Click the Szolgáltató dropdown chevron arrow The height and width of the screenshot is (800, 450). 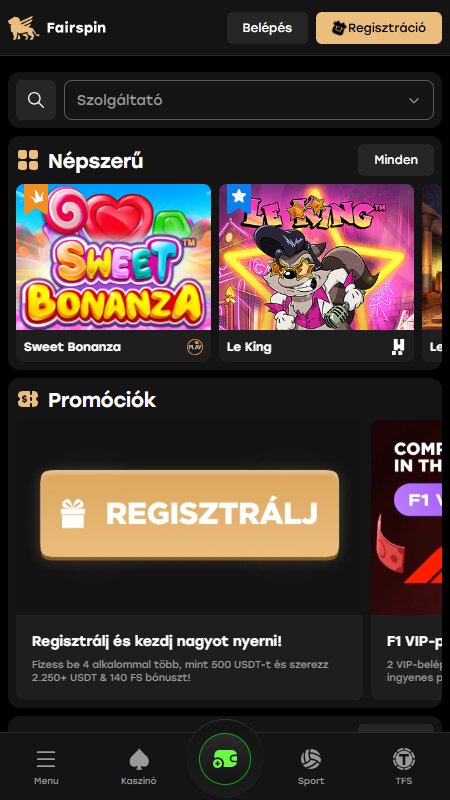click(x=414, y=101)
